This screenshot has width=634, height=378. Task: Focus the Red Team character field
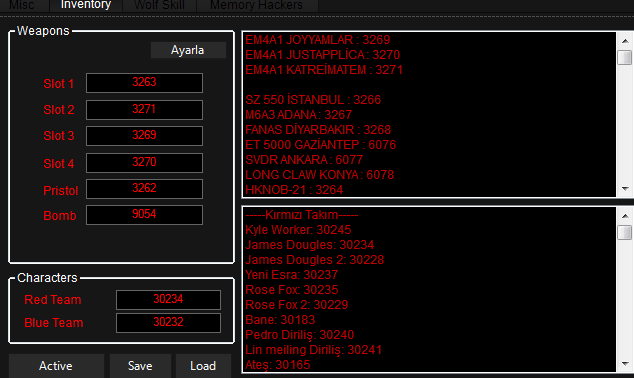tap(168, 300)
